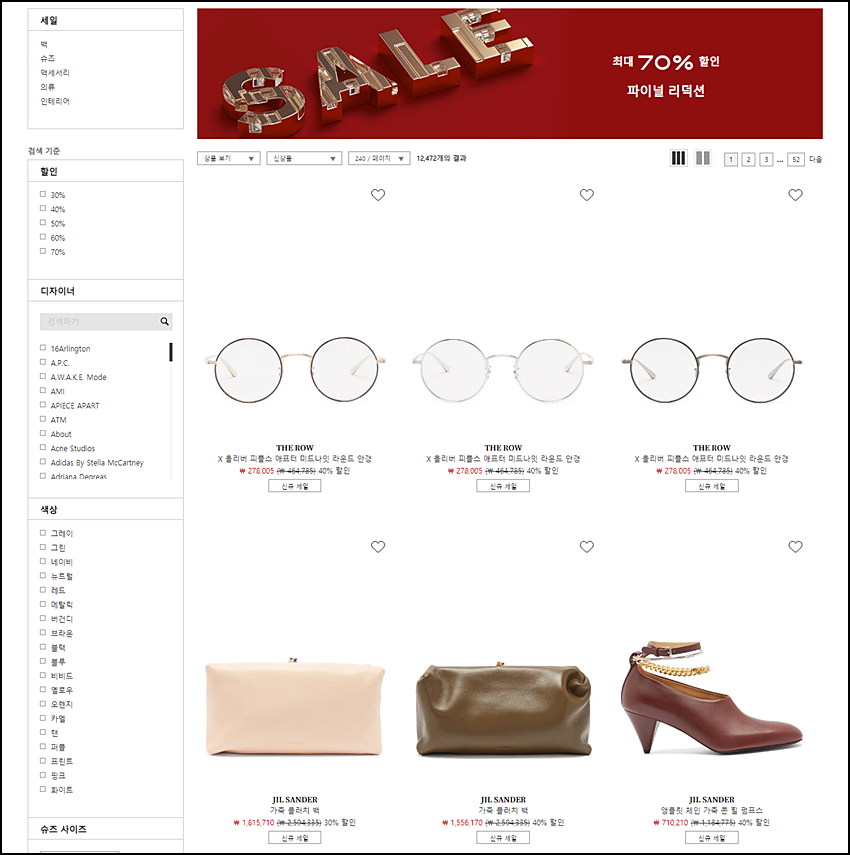Click 신규 세일 under pink clutch
Image resolution: width=850 pixels, height=855 pixels.
coord(294,838)
